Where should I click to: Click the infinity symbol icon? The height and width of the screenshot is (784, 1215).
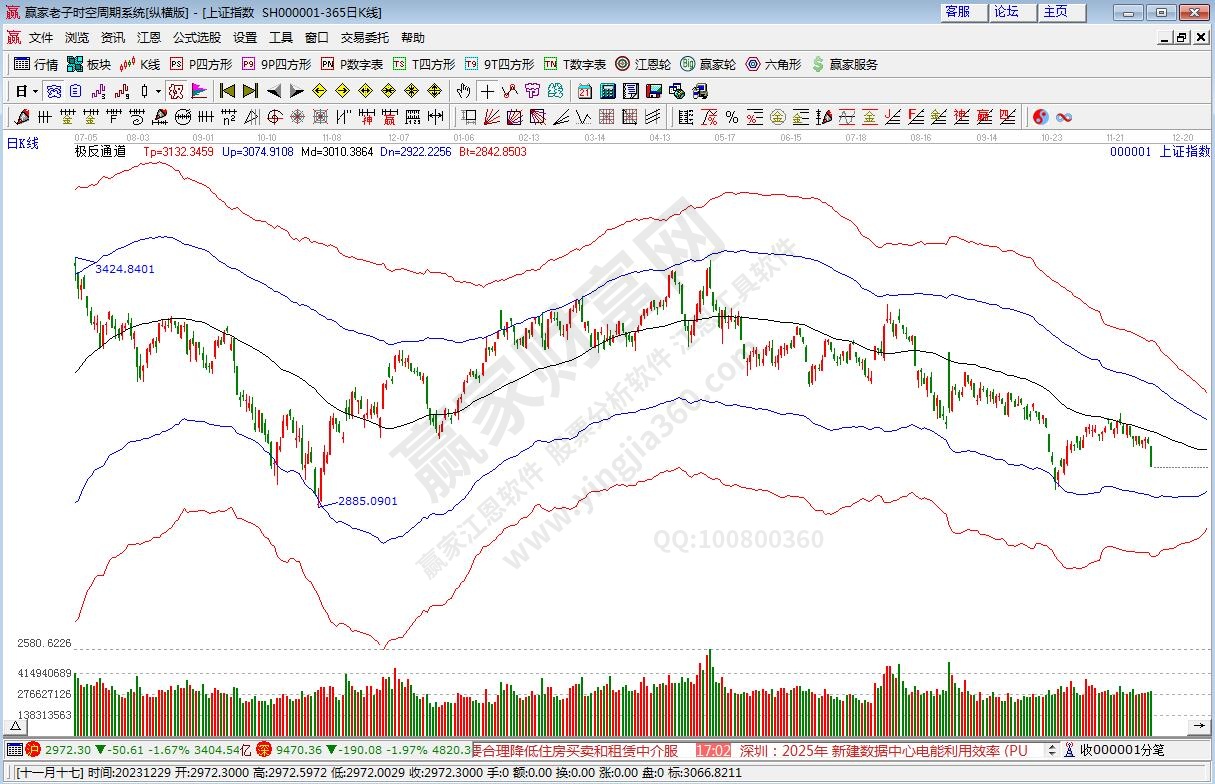pyautogui.click(x=1064, y=117)
